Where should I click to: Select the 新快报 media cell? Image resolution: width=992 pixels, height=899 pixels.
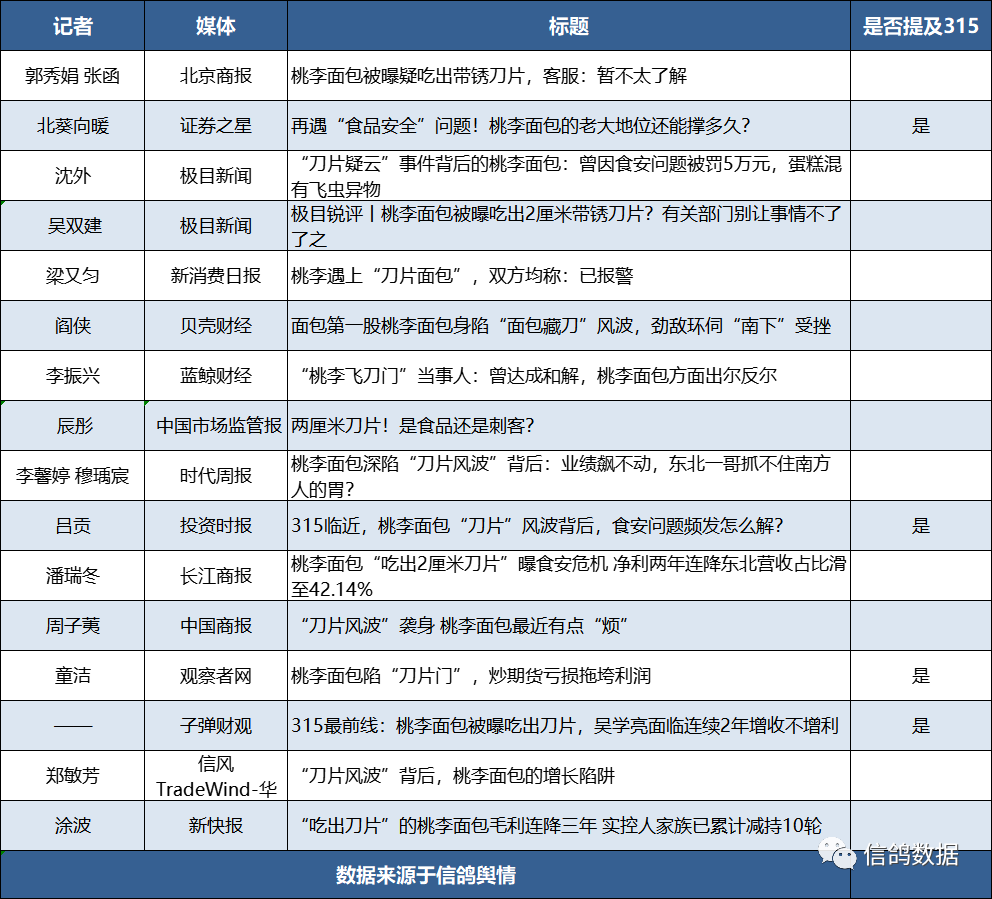(216, 826)
